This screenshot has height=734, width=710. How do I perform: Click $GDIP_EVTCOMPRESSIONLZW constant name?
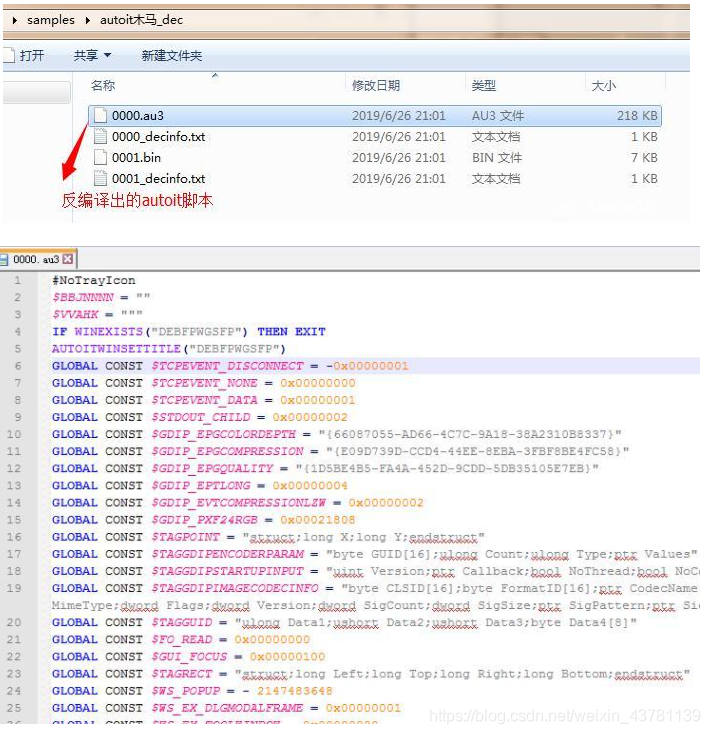[239, 503]
